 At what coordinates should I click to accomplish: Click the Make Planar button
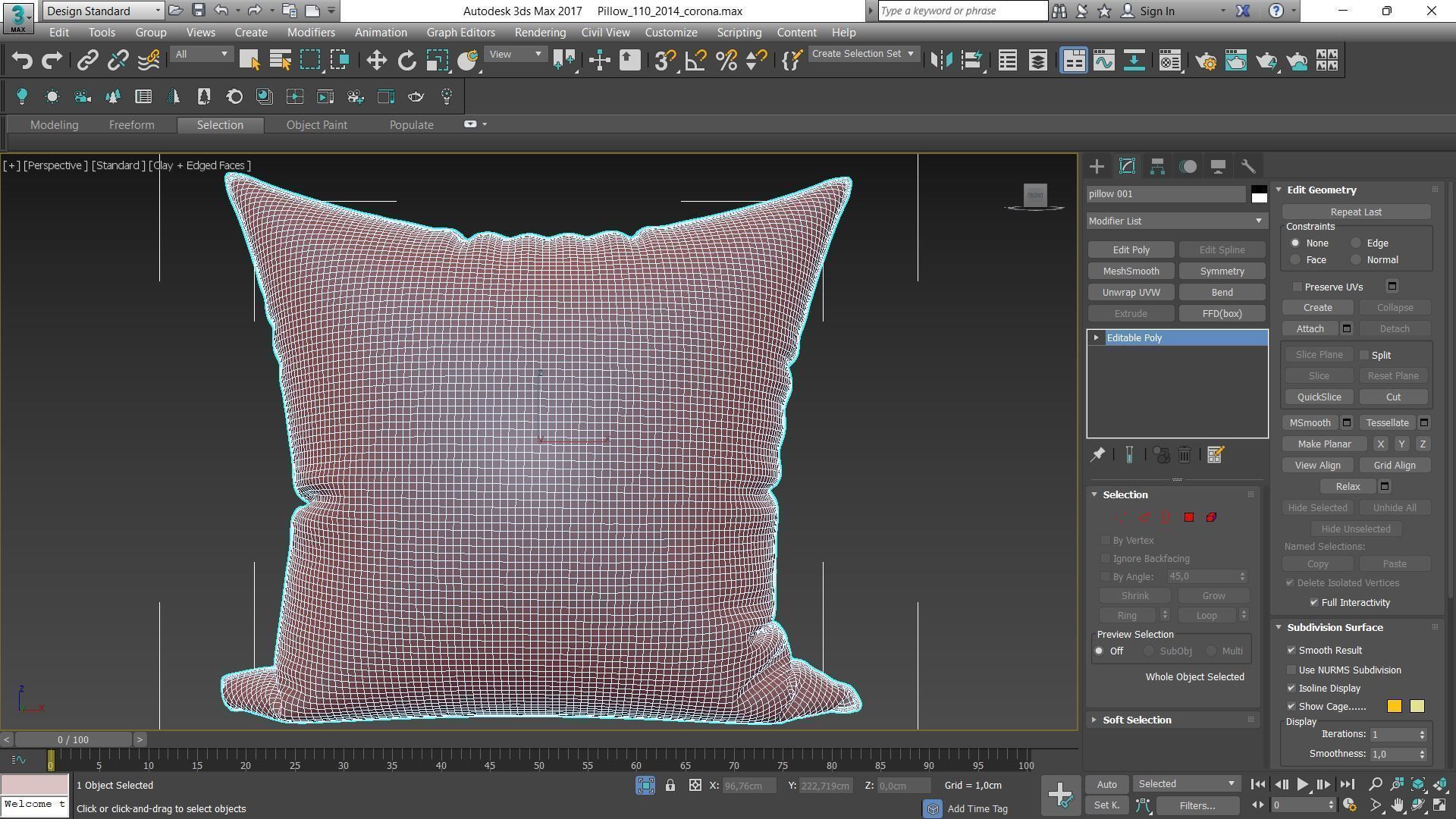click(1324, 444)
